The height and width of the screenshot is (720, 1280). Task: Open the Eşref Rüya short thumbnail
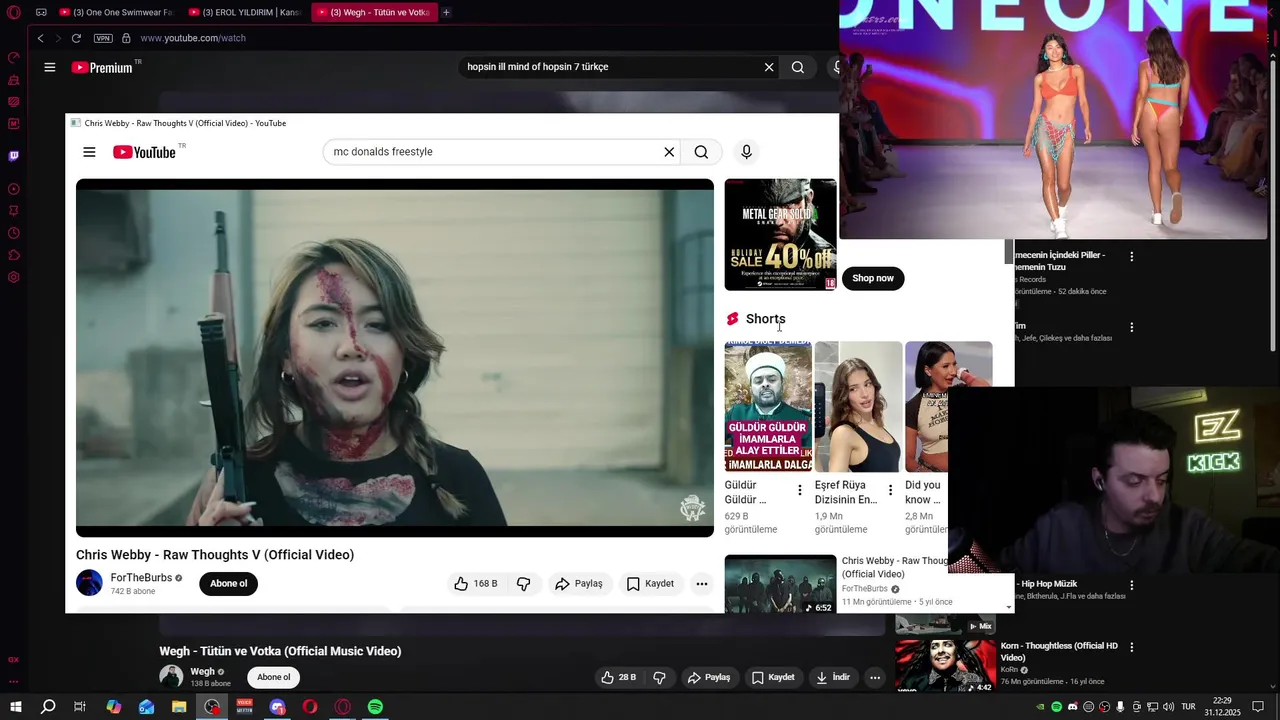(x=858, y=407)
